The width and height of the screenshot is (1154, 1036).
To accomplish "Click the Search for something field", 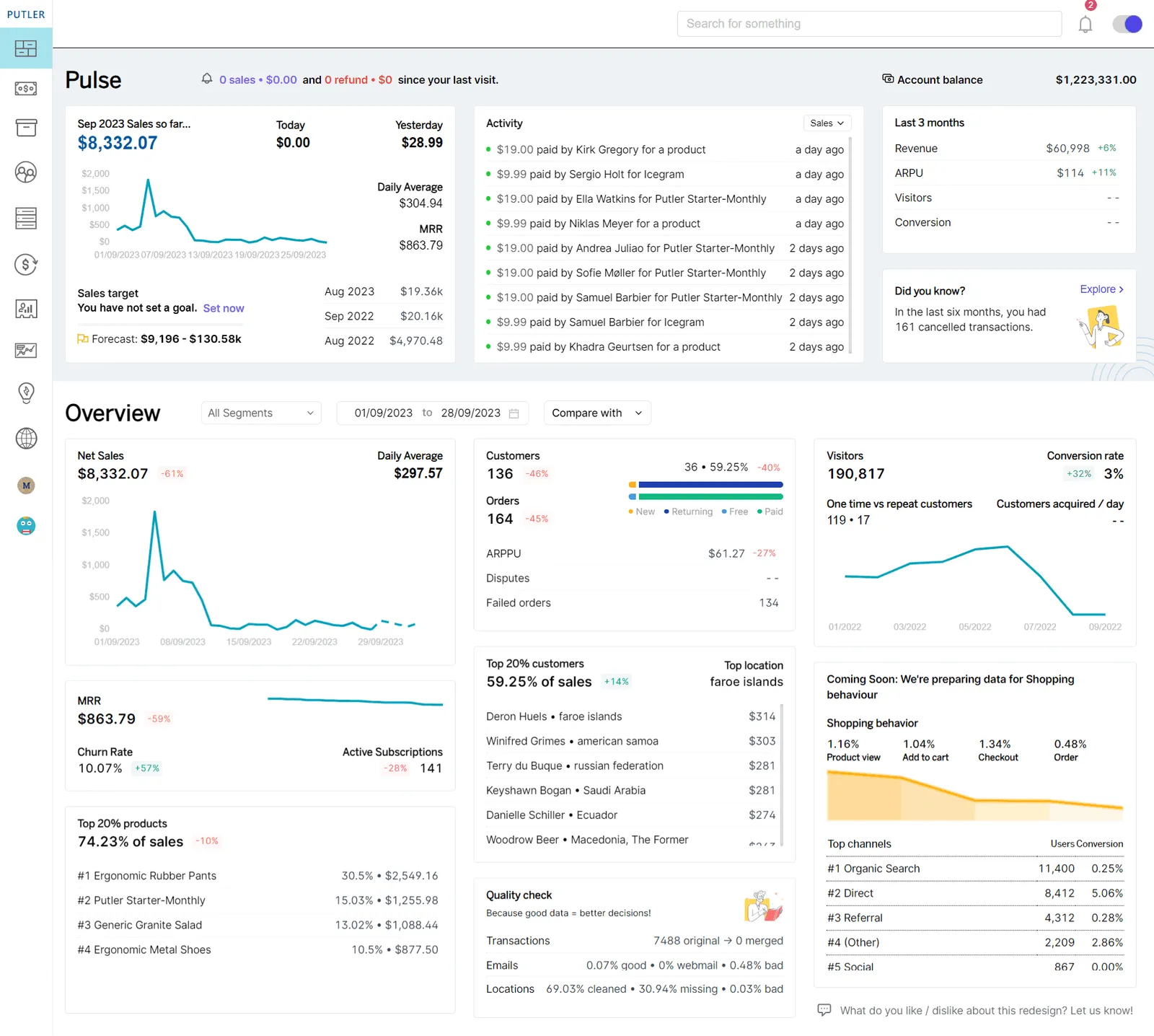I will pyautogui.click(x=869, y=24).
